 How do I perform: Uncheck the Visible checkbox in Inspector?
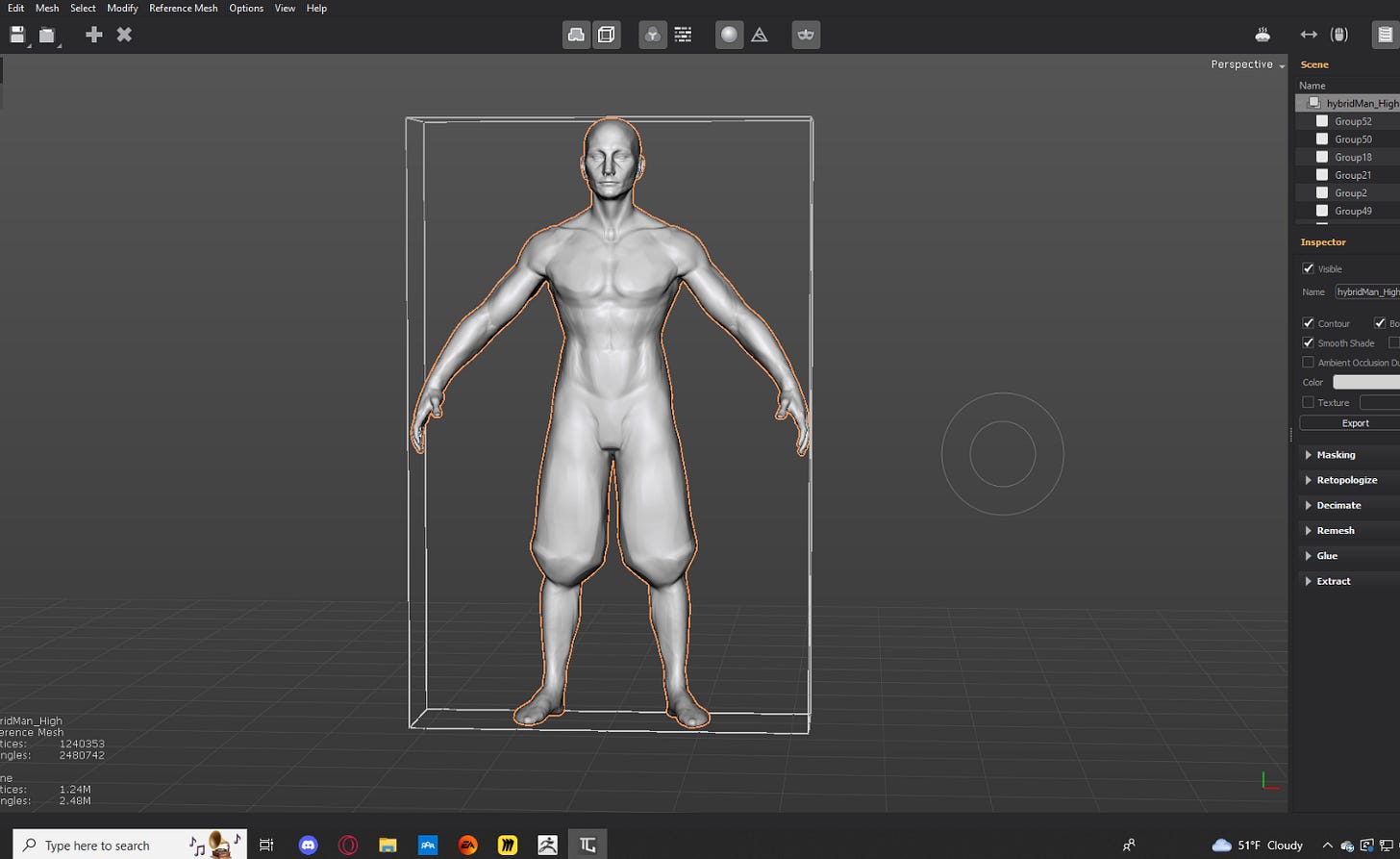tap(1308, 268)
